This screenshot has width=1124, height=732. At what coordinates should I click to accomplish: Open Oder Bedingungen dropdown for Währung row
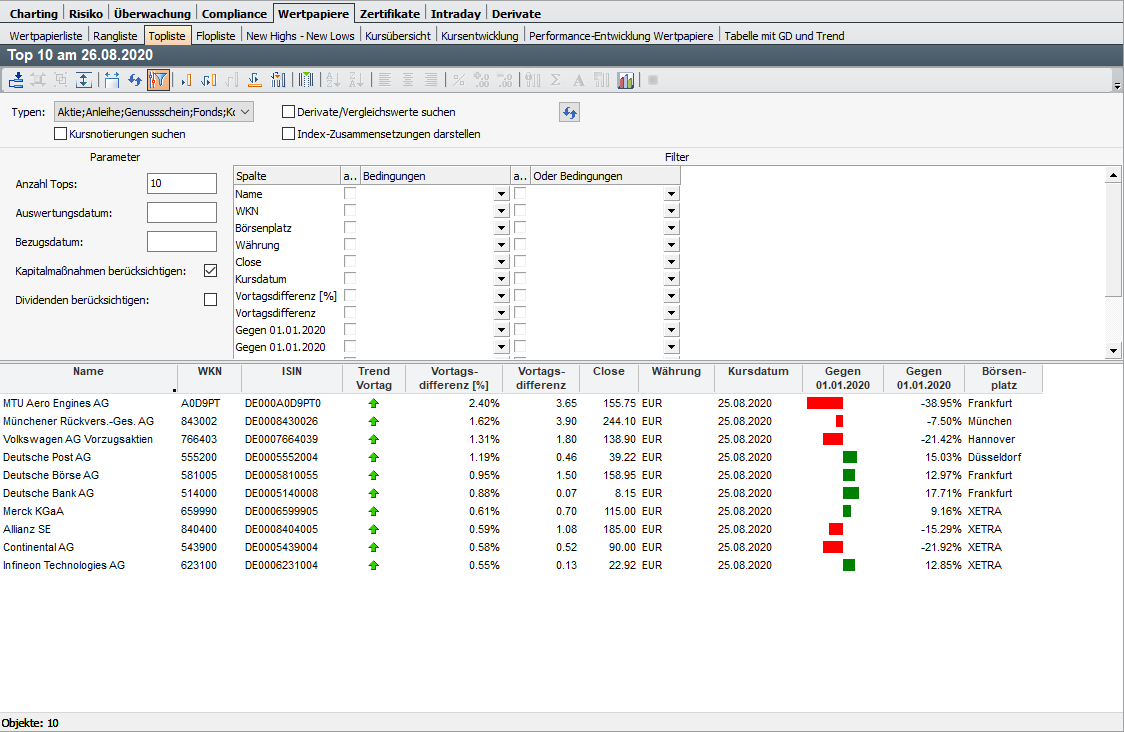(670, 245)
